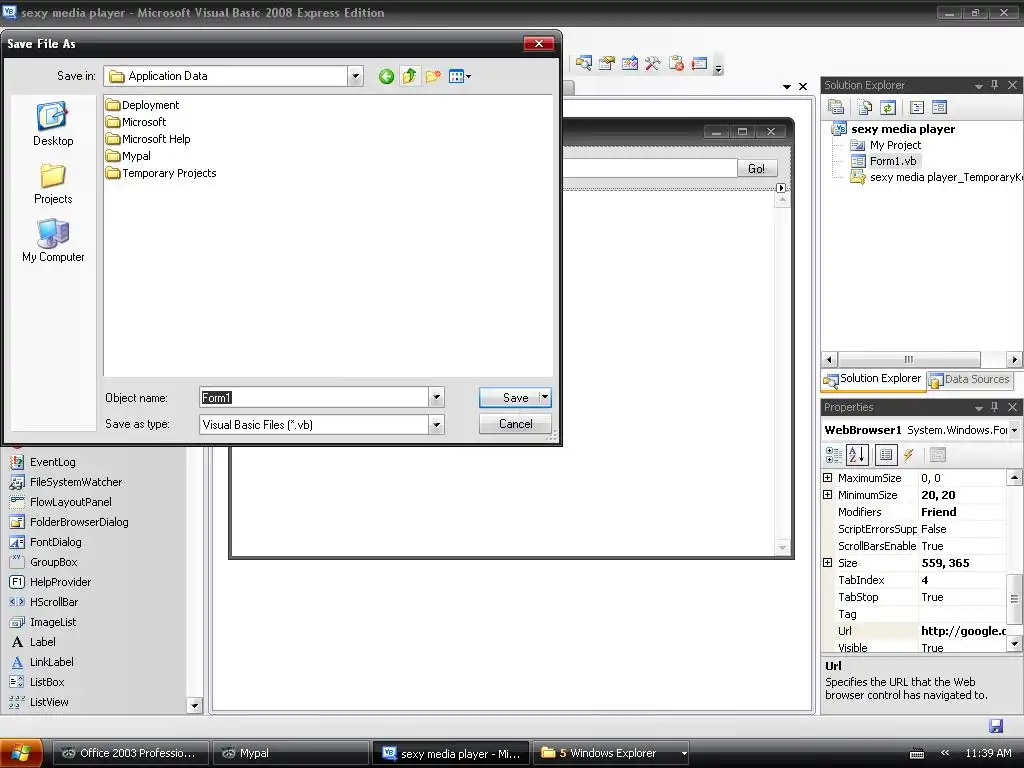This screenshot has height=768, width=1024.
Task: Click Solution Explorer Properties button icon
Action: tap(836, 107)
